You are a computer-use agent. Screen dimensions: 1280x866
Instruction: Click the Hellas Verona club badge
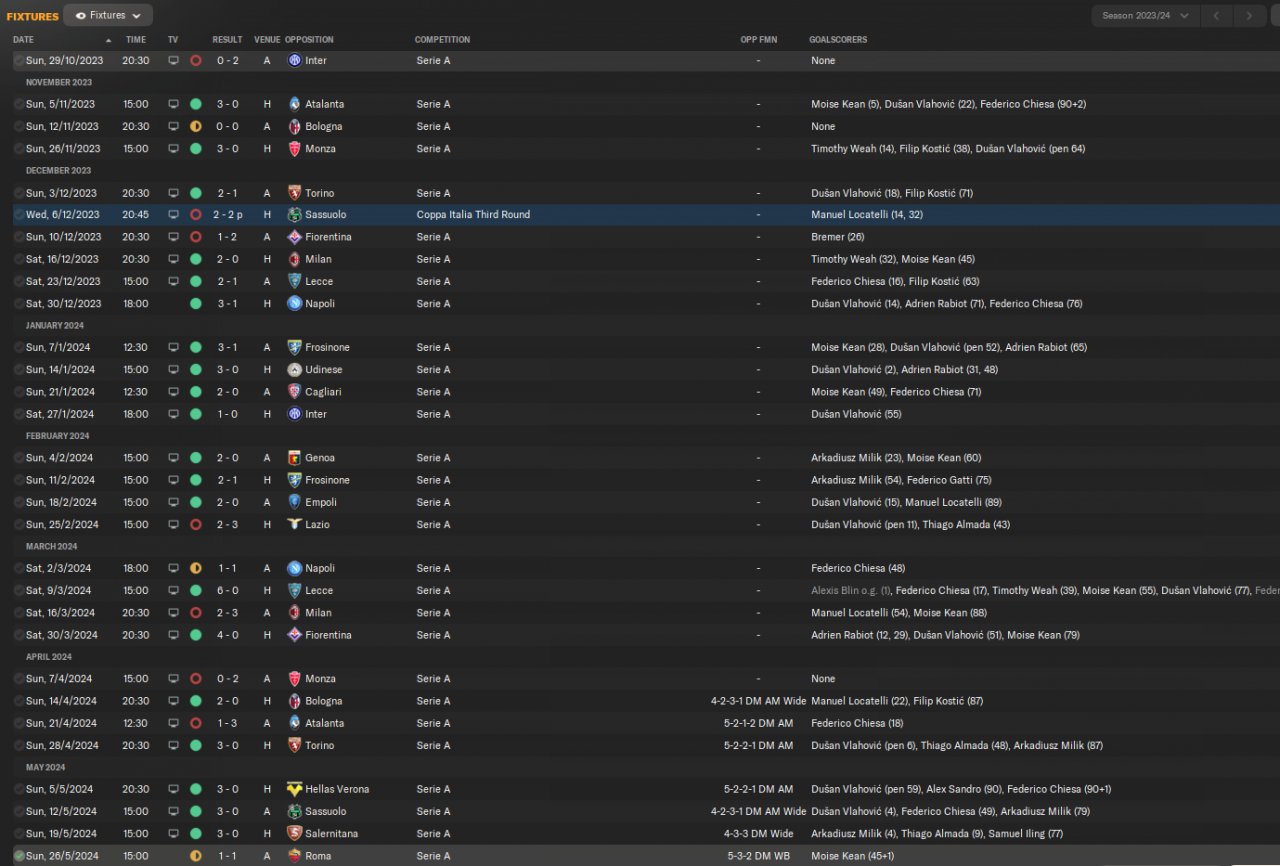tap(294, 789)
